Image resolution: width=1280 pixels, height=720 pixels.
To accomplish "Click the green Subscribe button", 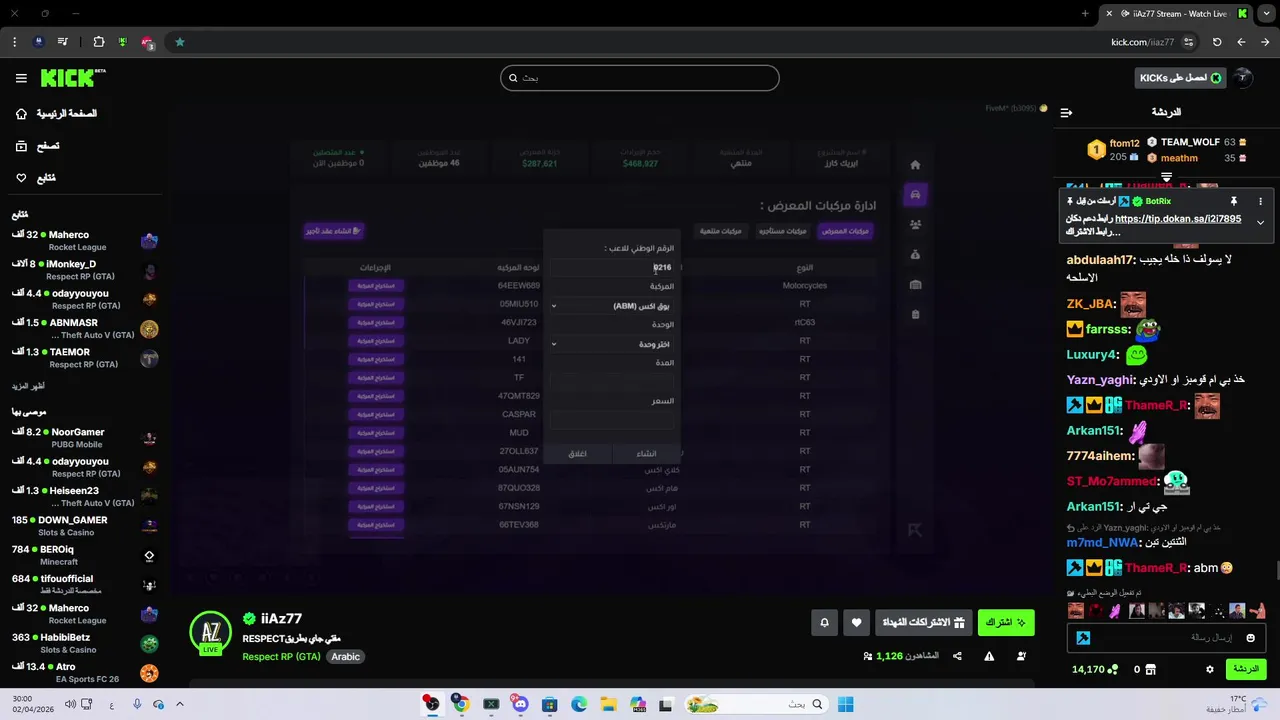I will coord(1006,622).
